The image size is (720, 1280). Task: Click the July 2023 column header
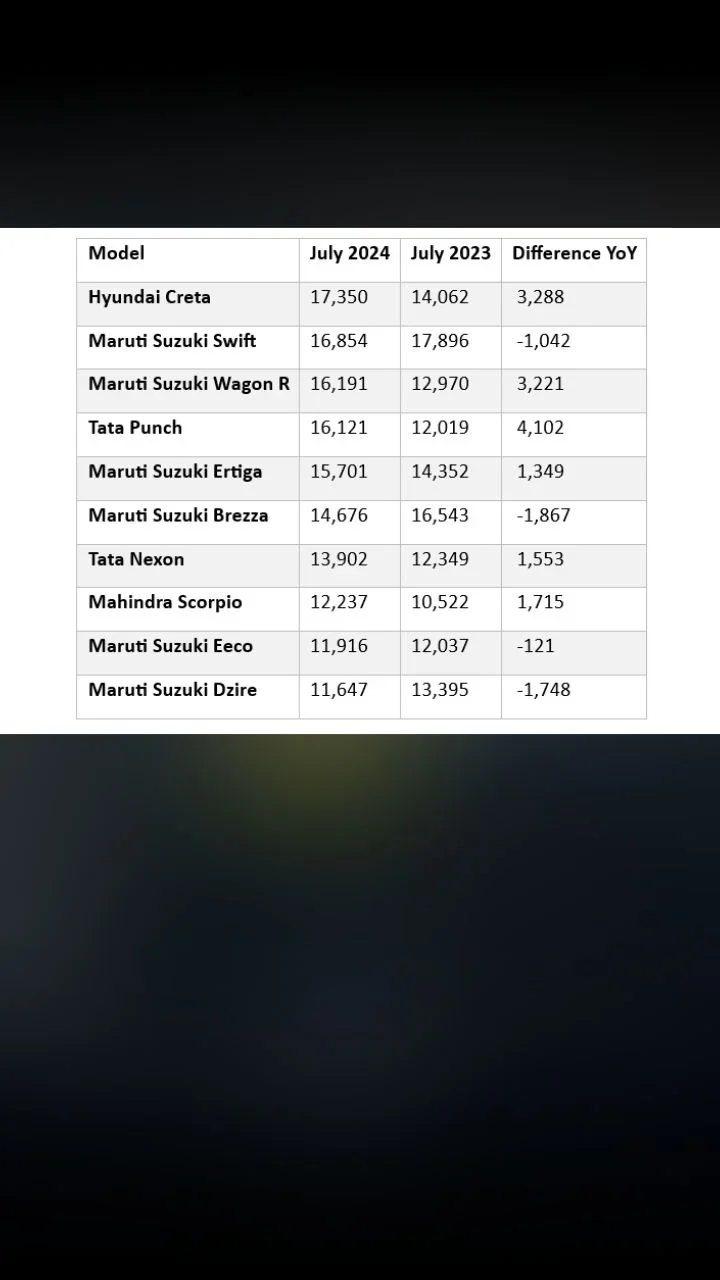[450, 253]
